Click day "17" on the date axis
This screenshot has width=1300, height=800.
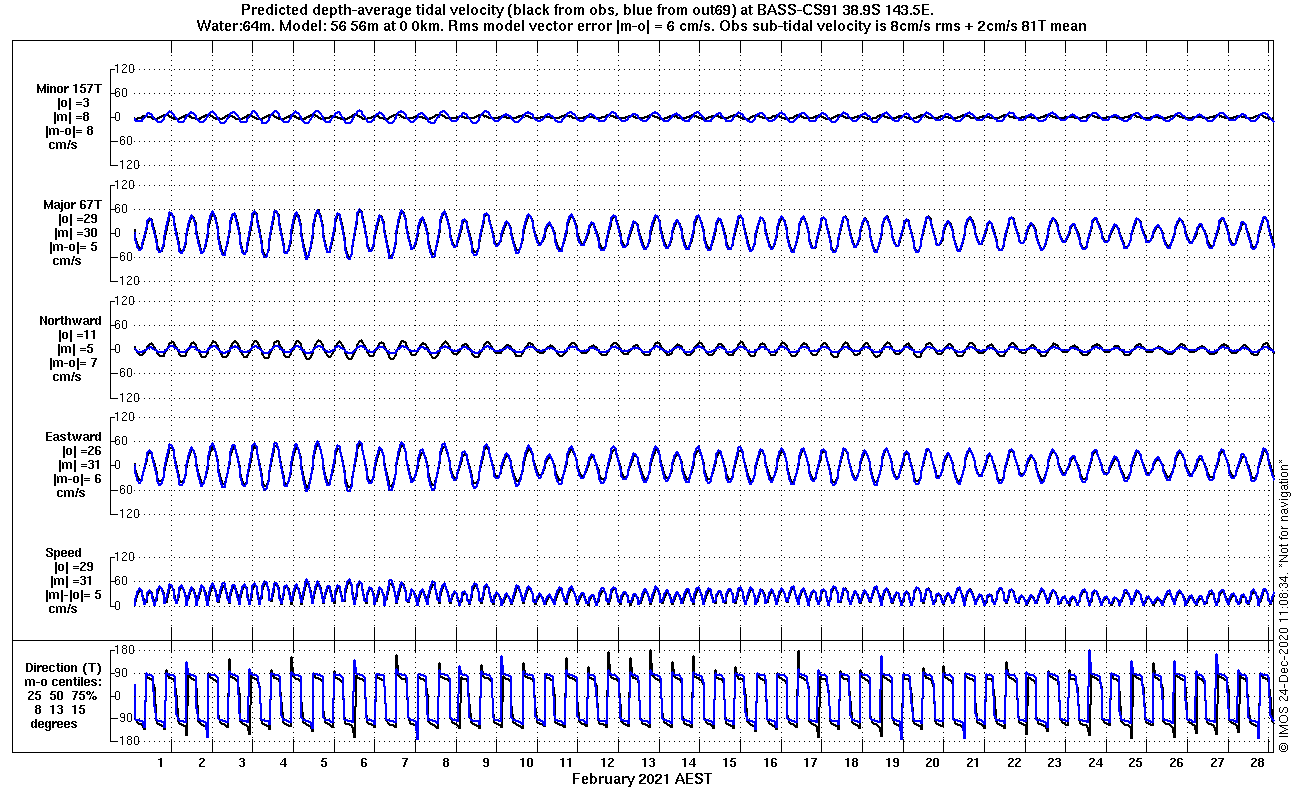(810, 762)
